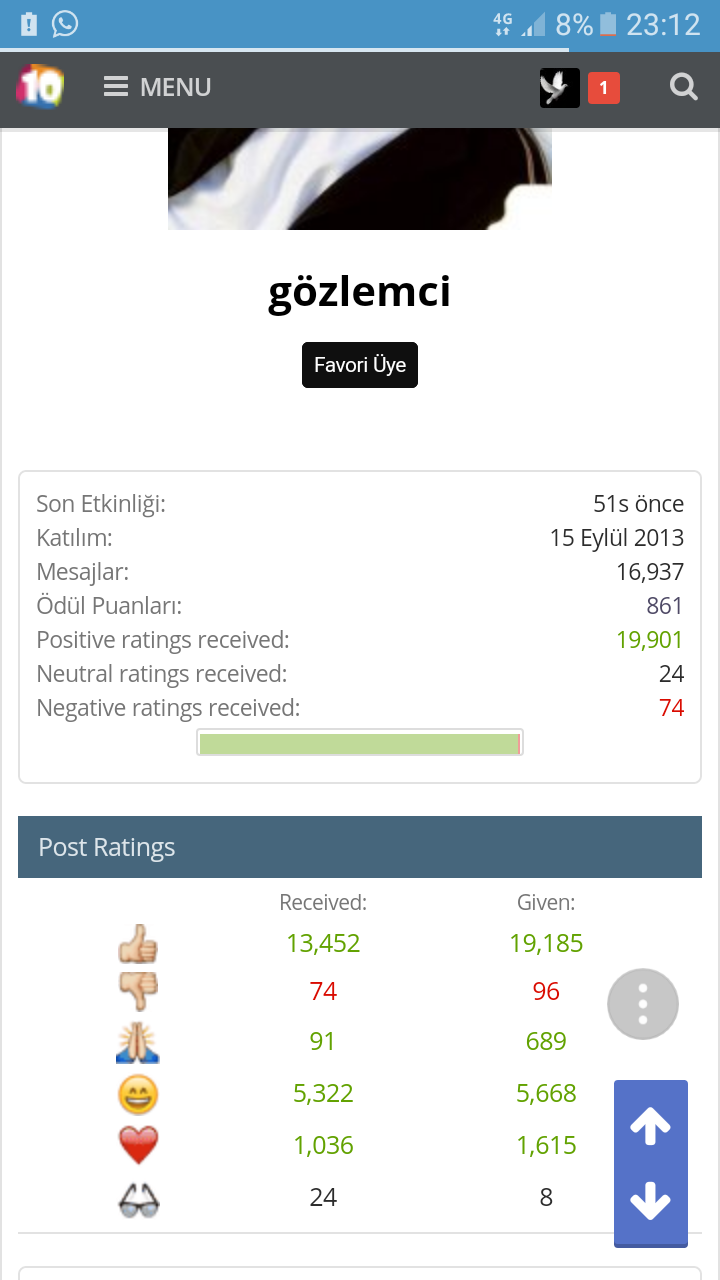The image size is (720, 1280).
Task: Open the red notification badge
Action: (603, 88)
